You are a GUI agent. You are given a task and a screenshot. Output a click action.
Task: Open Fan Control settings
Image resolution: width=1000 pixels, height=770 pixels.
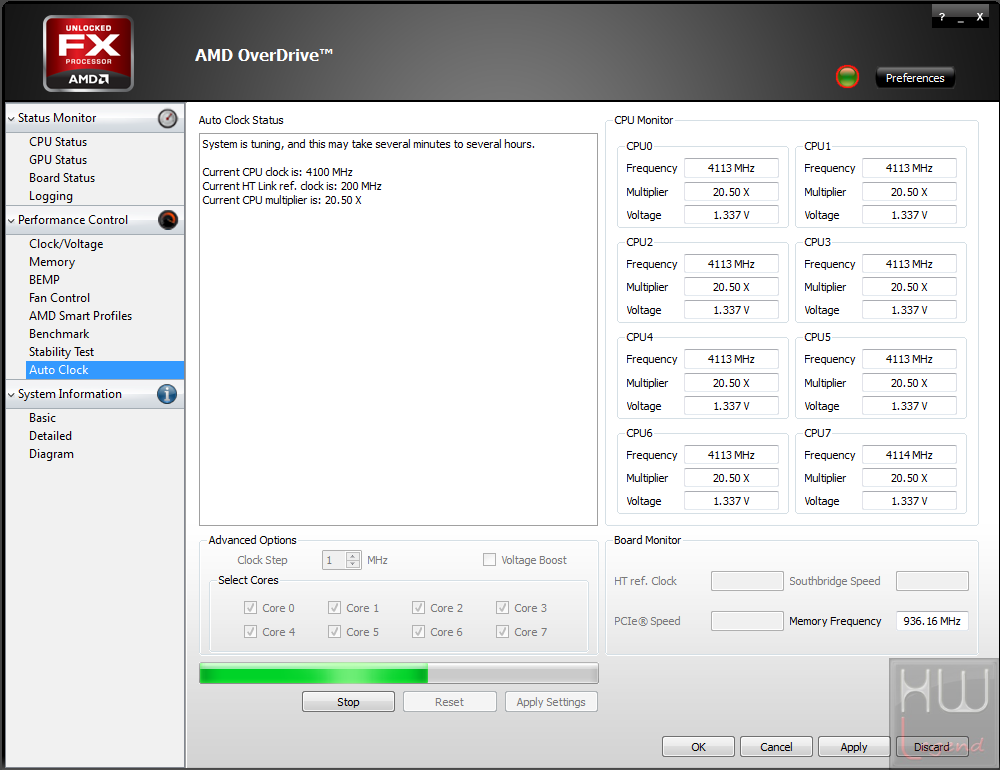click(59, 298)
